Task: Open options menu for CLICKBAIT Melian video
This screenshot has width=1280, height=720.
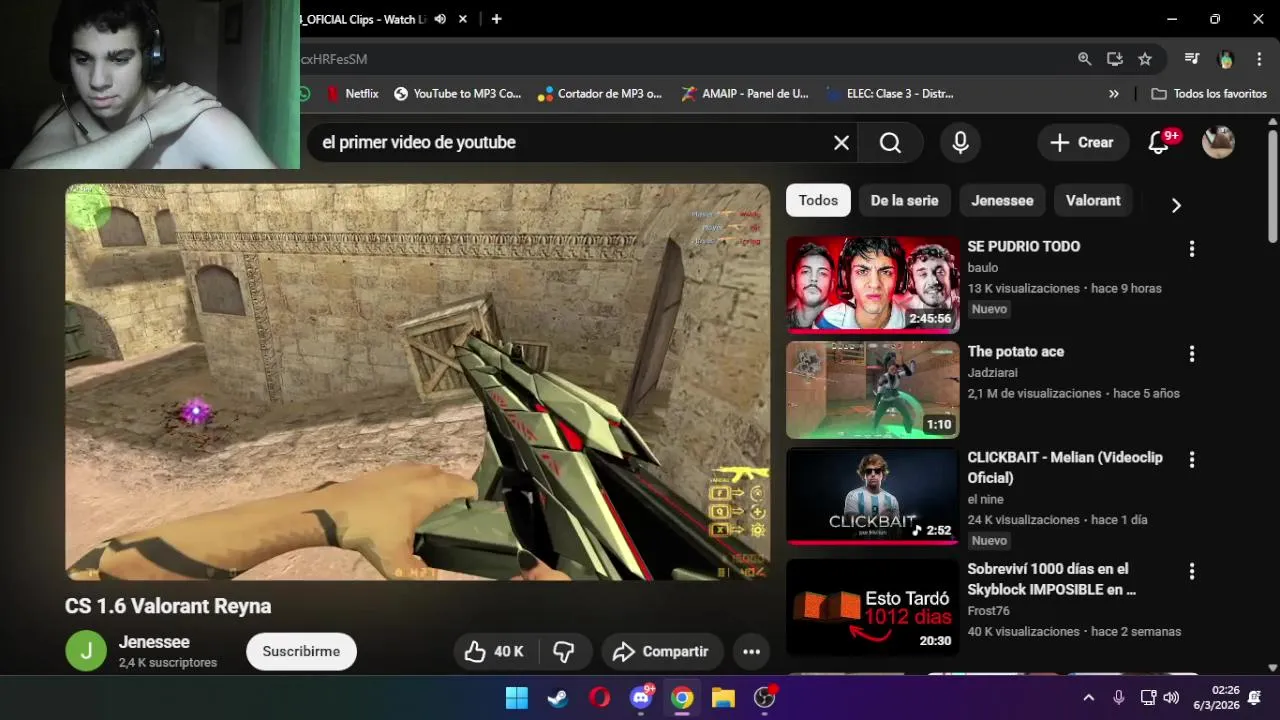Action: pos(1191,459)
